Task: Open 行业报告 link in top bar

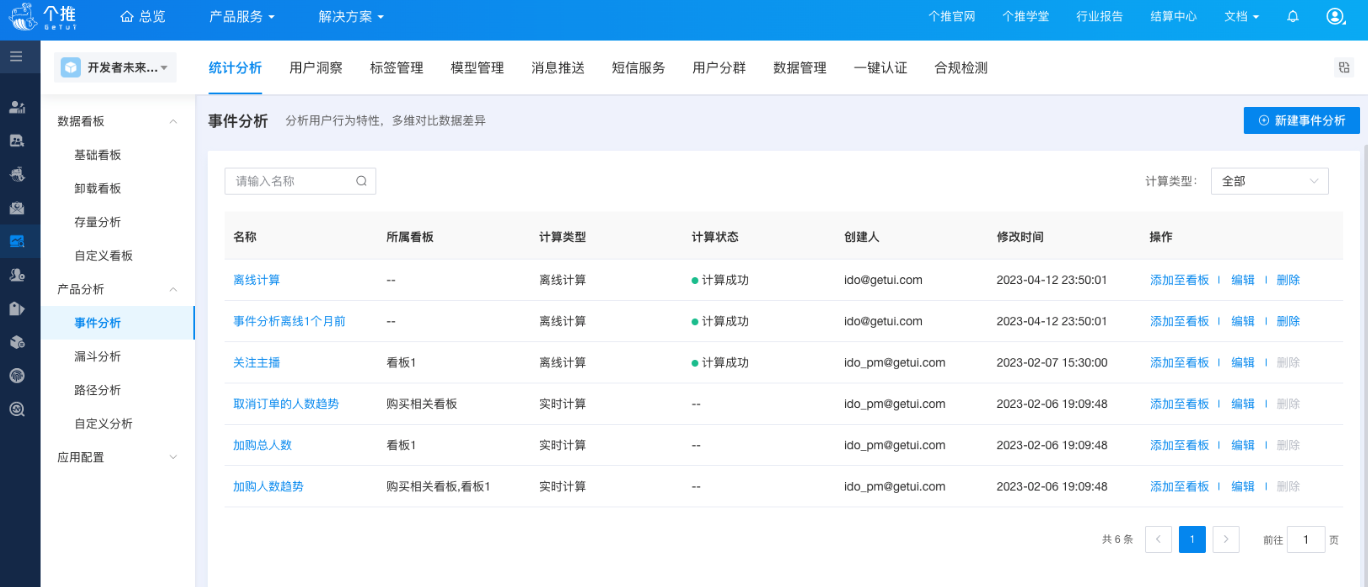Action: (x=1099, y=17)
